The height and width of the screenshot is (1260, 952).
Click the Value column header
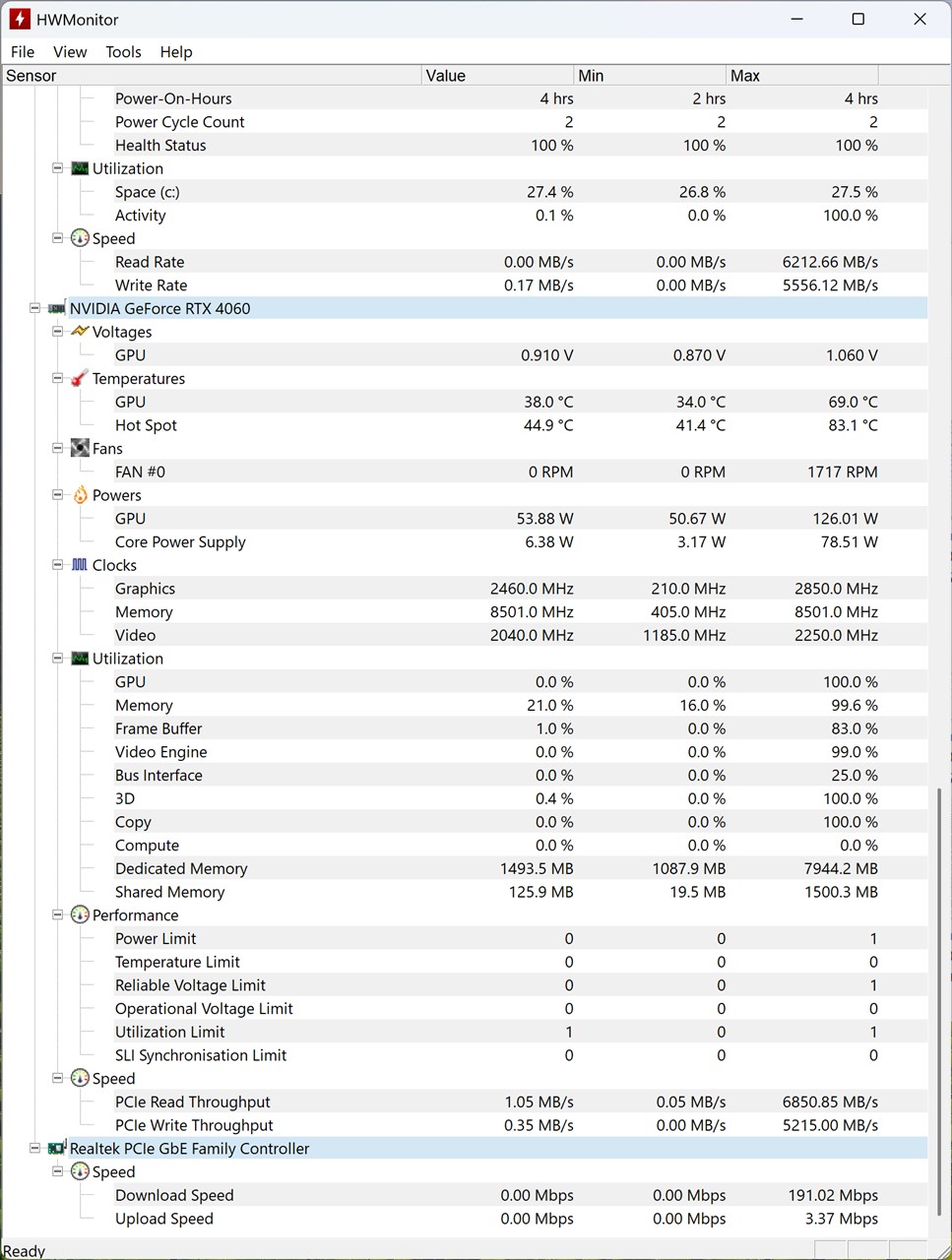pos(497,76)
